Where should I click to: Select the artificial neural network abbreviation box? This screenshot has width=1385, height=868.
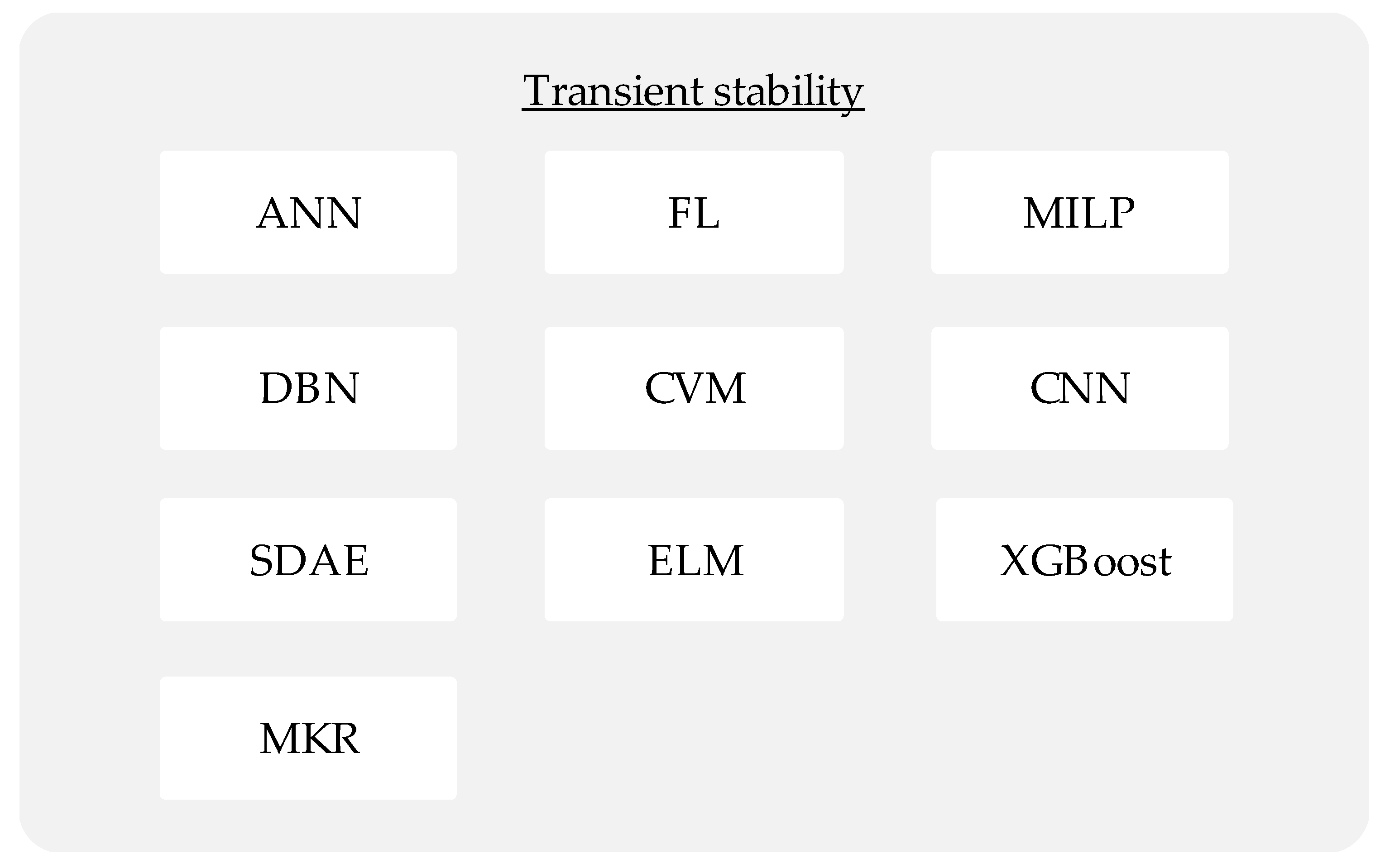(x=308, y=212)
